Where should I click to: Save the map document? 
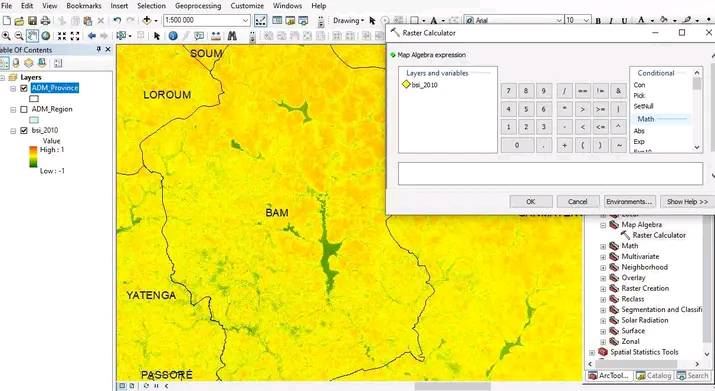[32, 21]
